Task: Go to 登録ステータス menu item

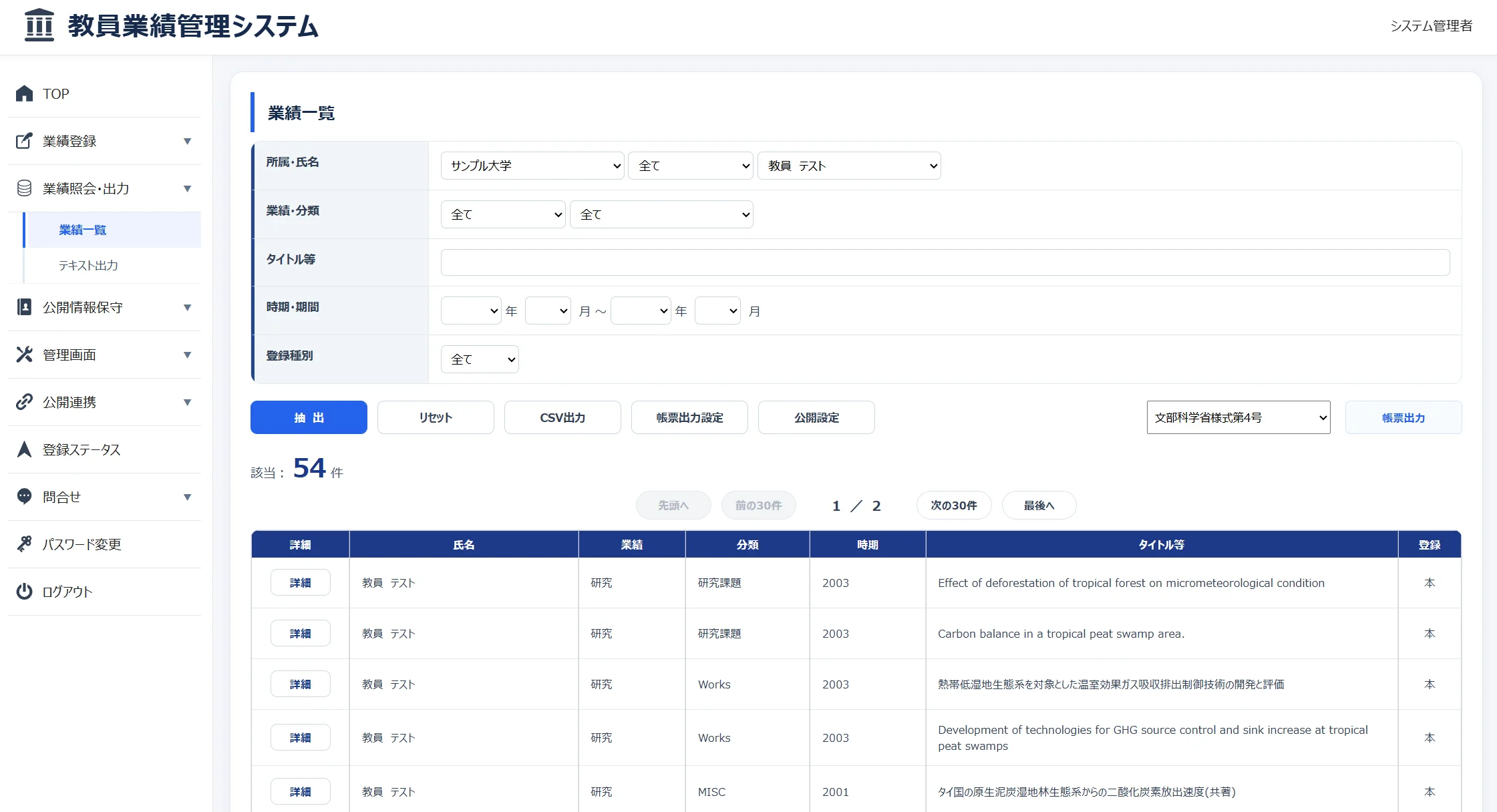Action: 105,449
